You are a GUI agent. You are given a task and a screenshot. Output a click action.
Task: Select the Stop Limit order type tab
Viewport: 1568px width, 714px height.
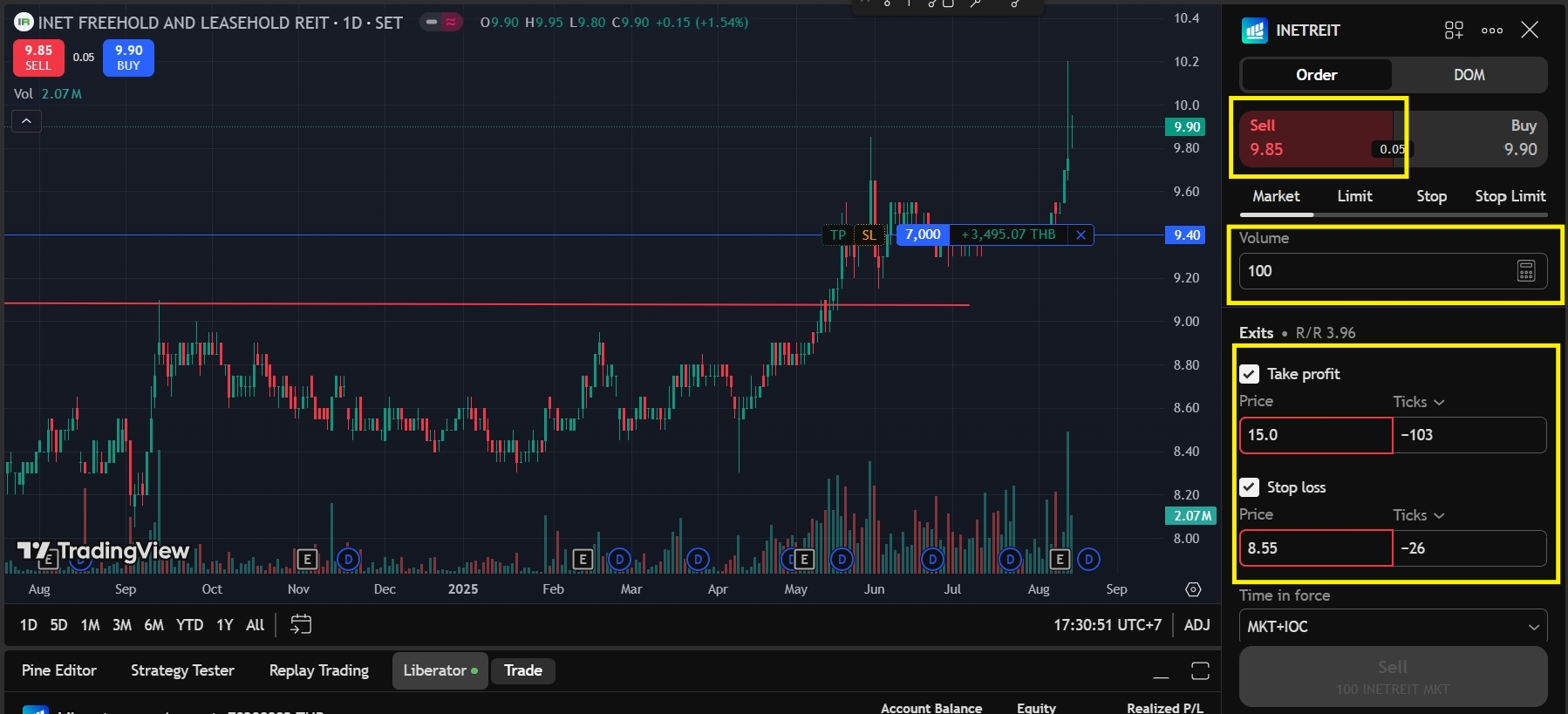click(1510, 196)
